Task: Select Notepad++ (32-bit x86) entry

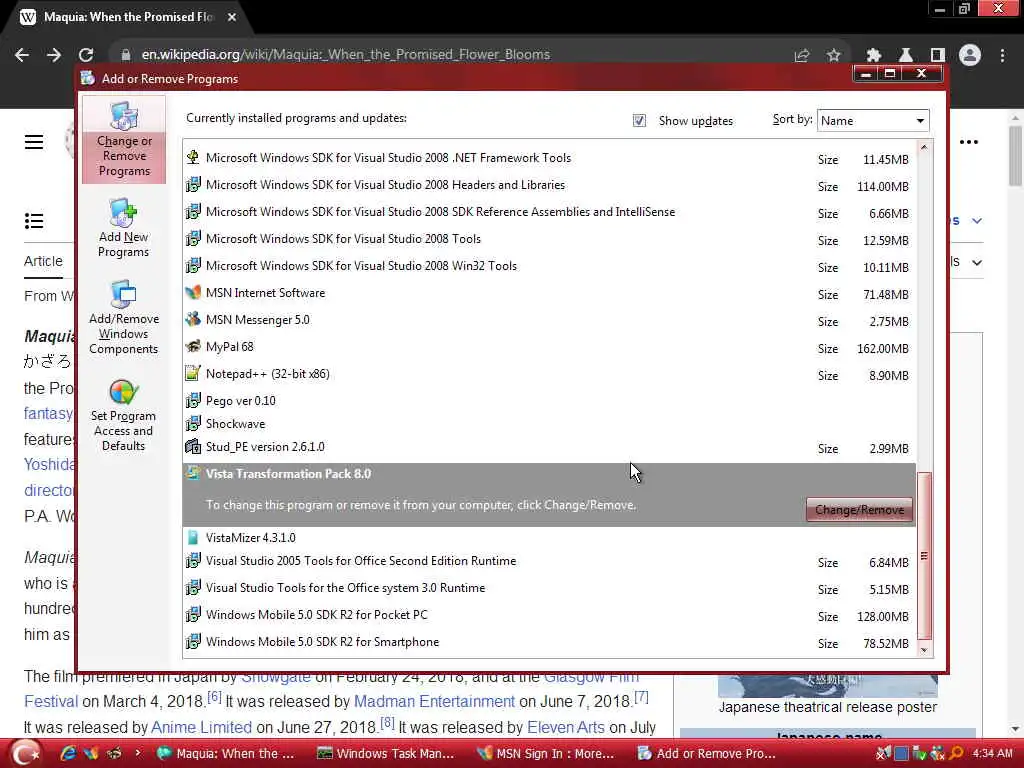Action: (549, 374)
